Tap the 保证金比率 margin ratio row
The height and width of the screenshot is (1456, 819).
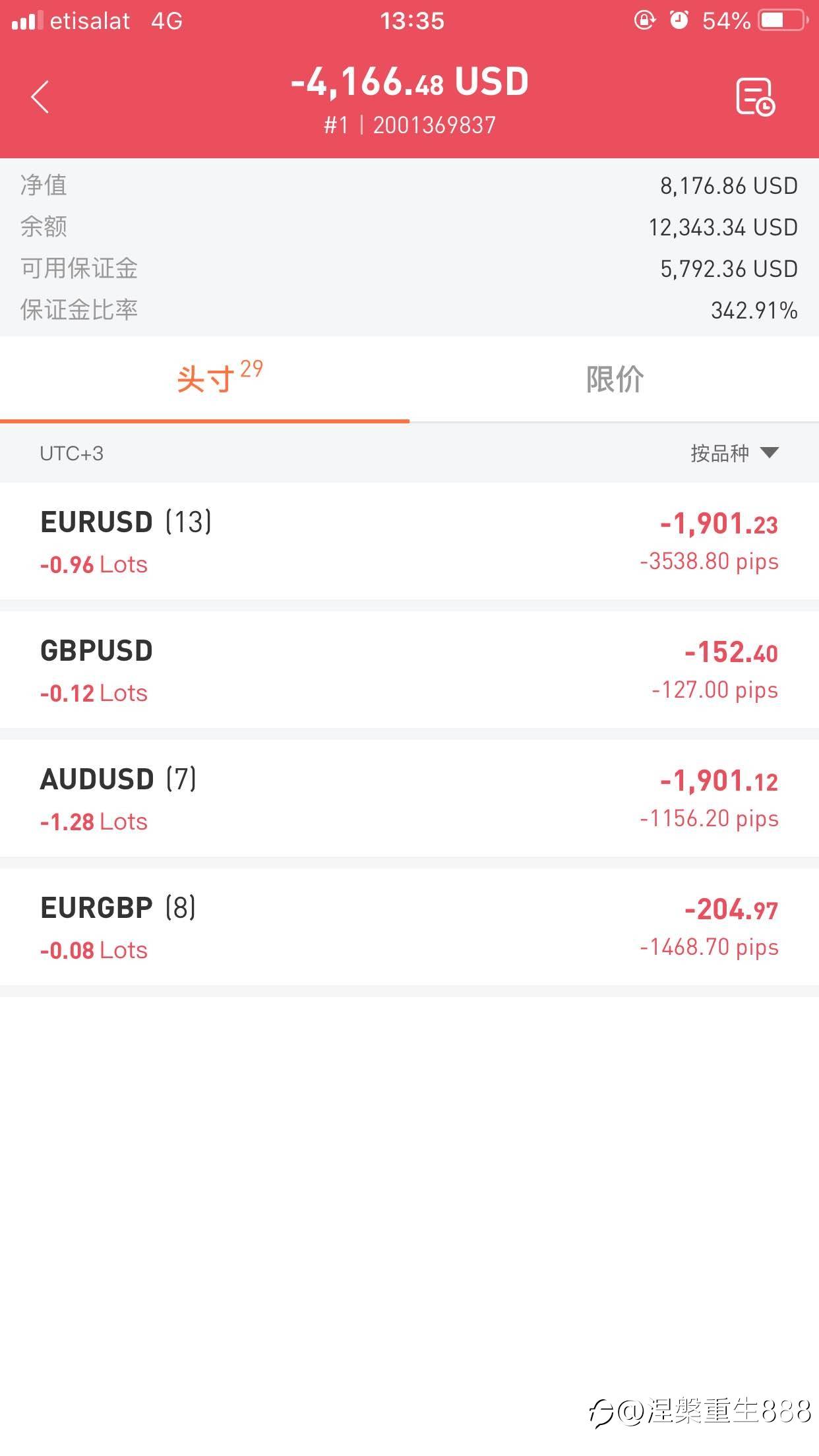click(409, 310)
